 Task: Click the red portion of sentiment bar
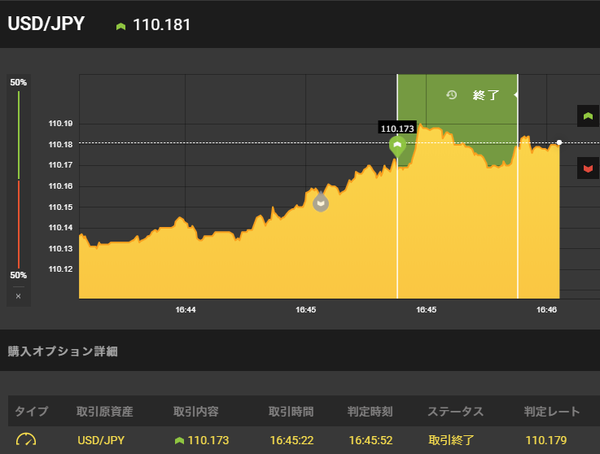coord(19,224)
